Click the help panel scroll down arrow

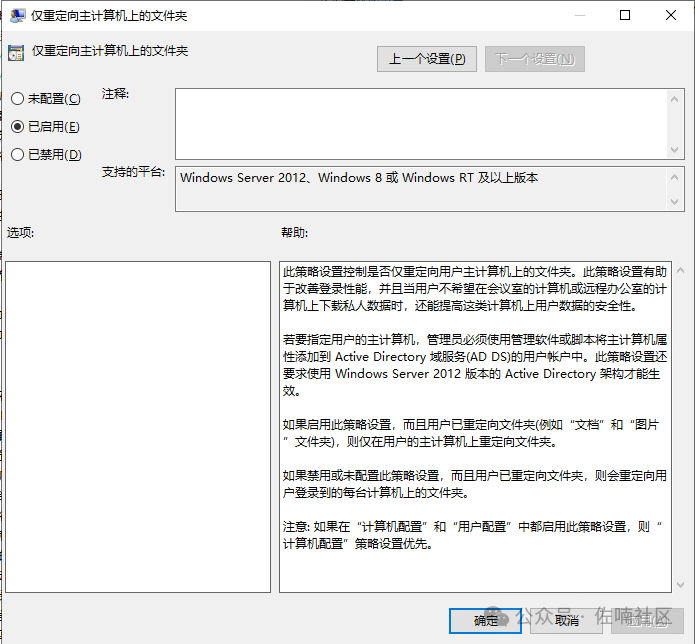click(680, 585)
